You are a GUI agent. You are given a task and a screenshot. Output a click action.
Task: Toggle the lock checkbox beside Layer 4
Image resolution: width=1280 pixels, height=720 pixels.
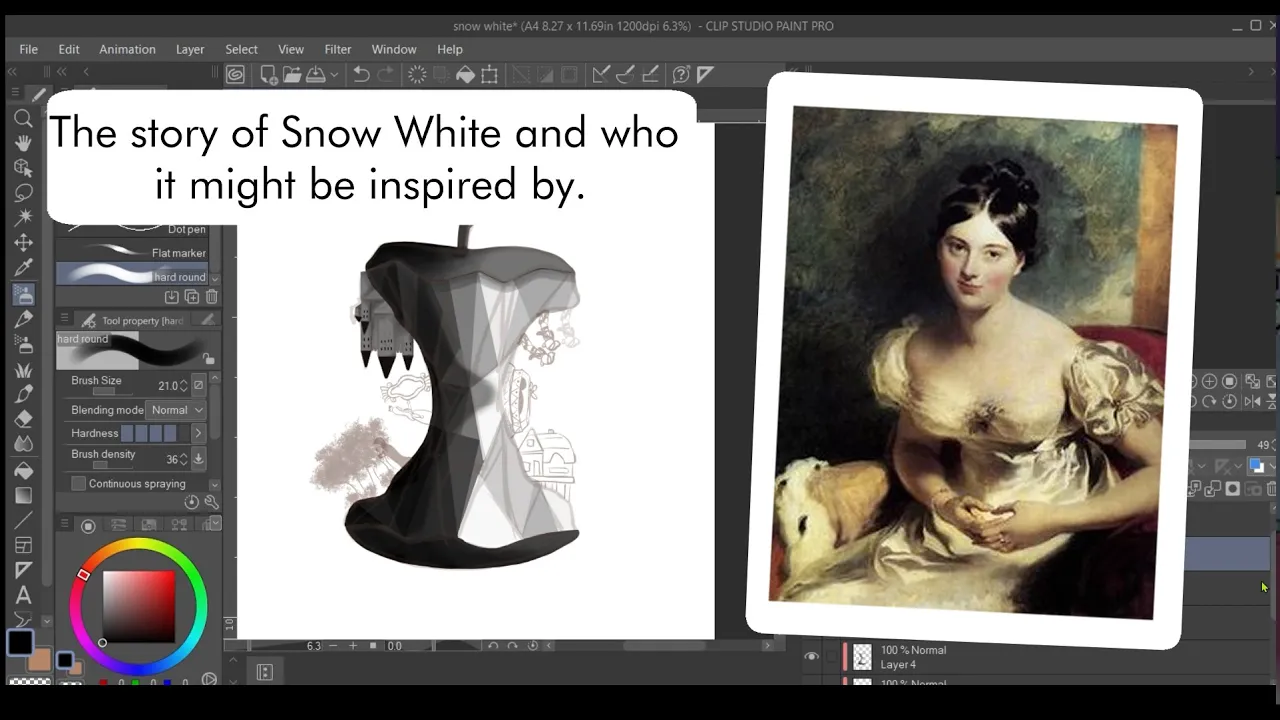(x=830, y=657)
